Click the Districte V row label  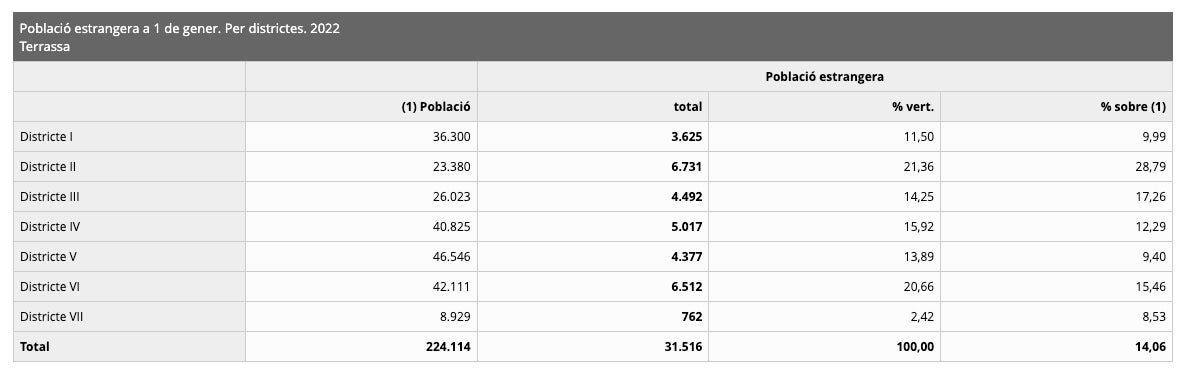(x=48, y=257)
